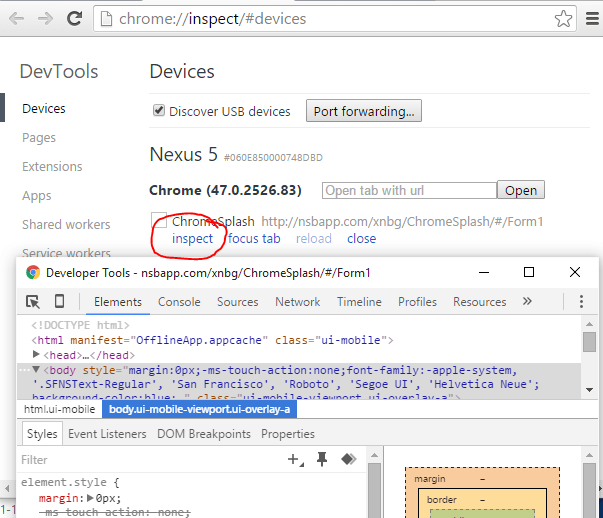603x518 pixels.
Task: Select the Styles sidebar tab
Action: (x=42, y=434)
